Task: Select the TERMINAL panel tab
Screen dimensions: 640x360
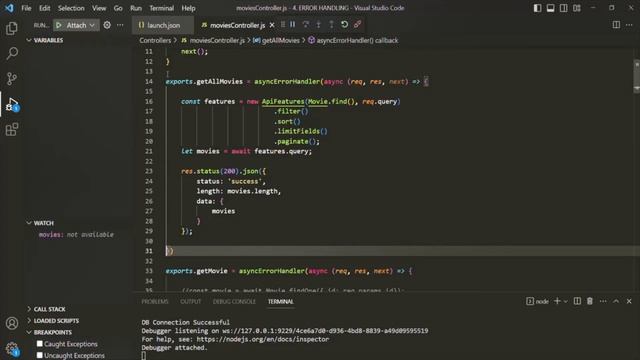Action: (280, 302)
